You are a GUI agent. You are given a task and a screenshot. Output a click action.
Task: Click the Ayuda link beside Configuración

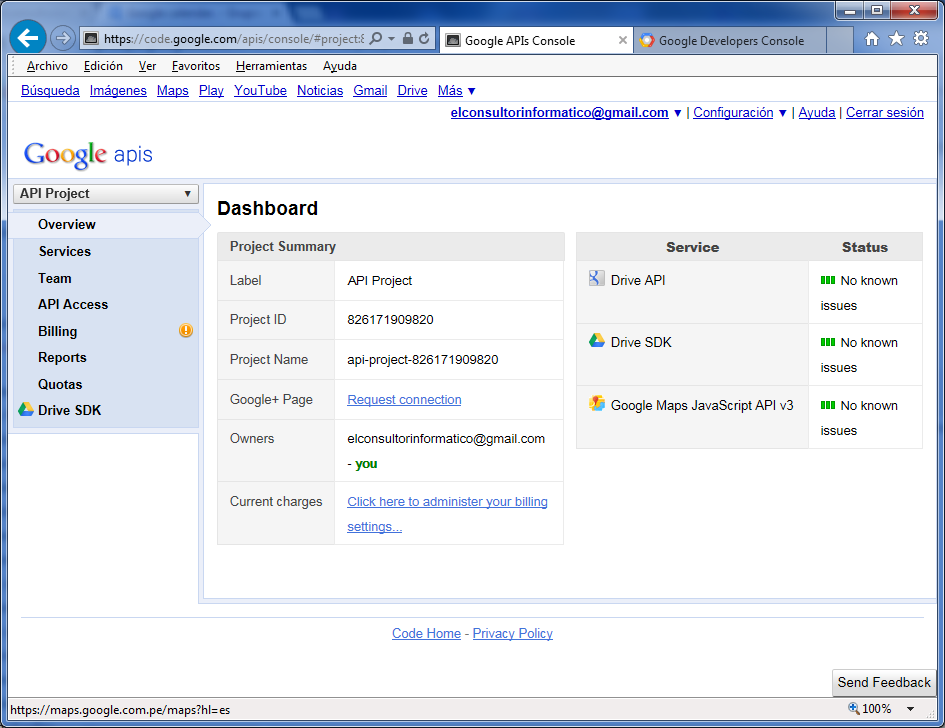pos(817,113)
